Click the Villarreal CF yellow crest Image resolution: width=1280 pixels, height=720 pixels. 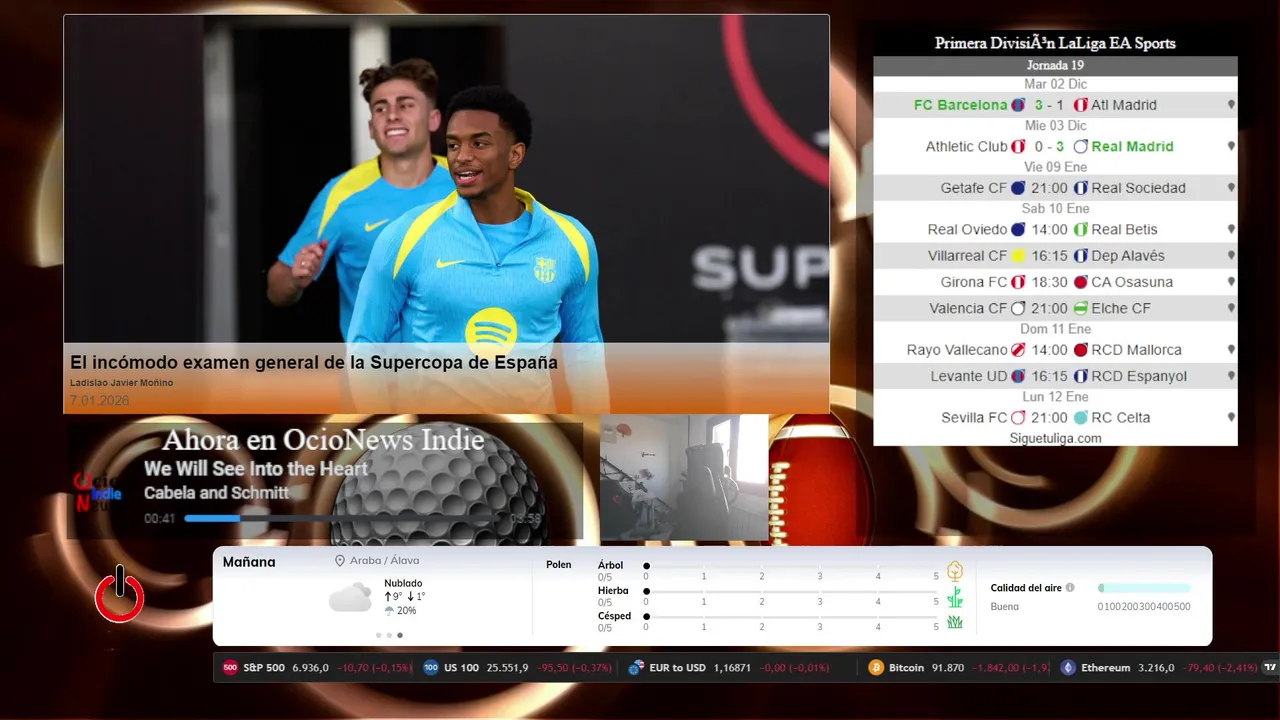[x=1018, y=256]
